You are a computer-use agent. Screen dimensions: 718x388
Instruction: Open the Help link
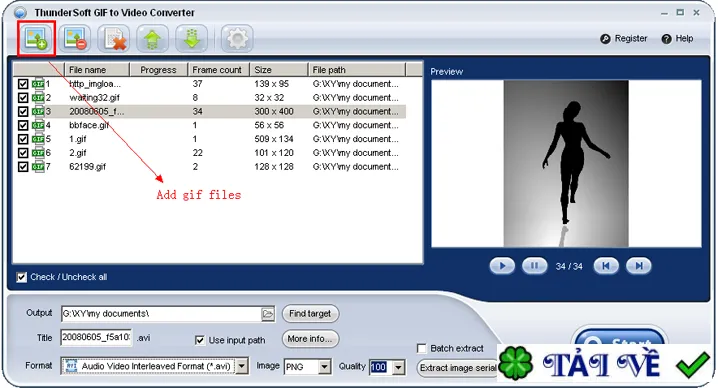[x=677, y=39]
